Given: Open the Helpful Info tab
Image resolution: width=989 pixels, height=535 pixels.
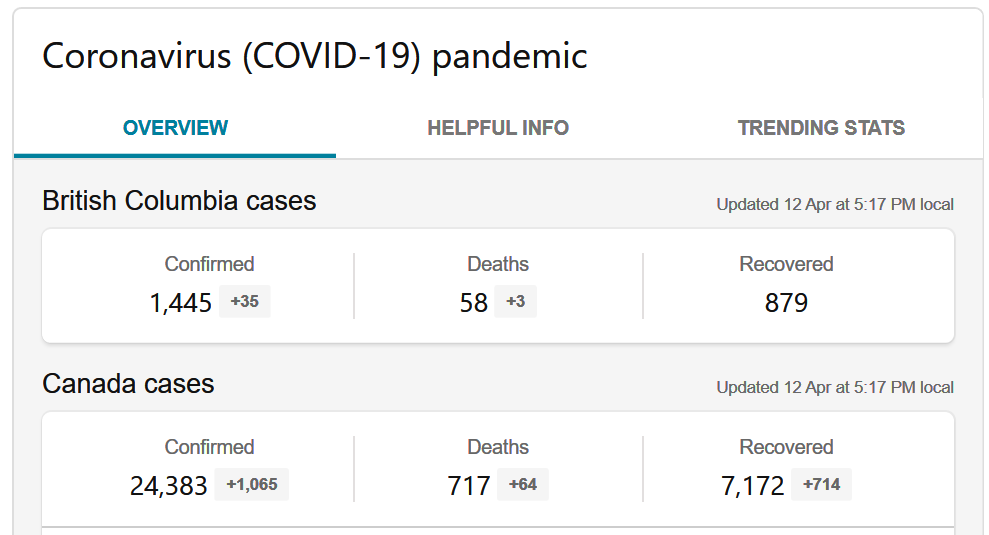Looking at the screenshot, I should [x=498, y=128].
